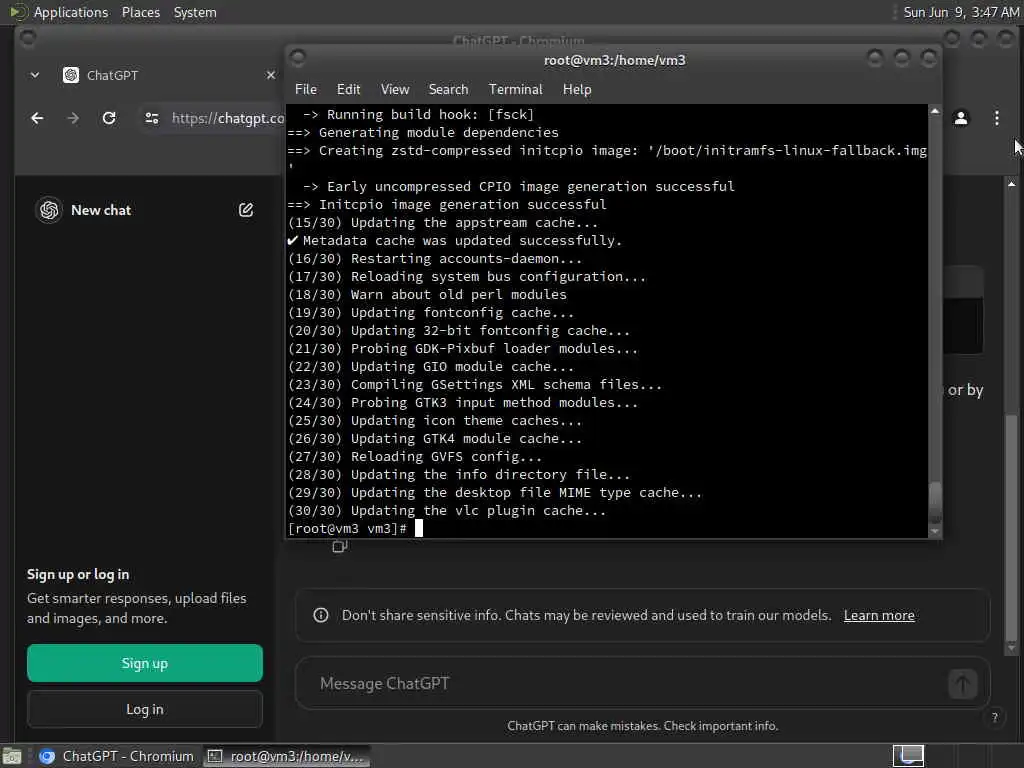Open the System menu
This screenshot has height=768, width=1024.
tap(195, 12)
